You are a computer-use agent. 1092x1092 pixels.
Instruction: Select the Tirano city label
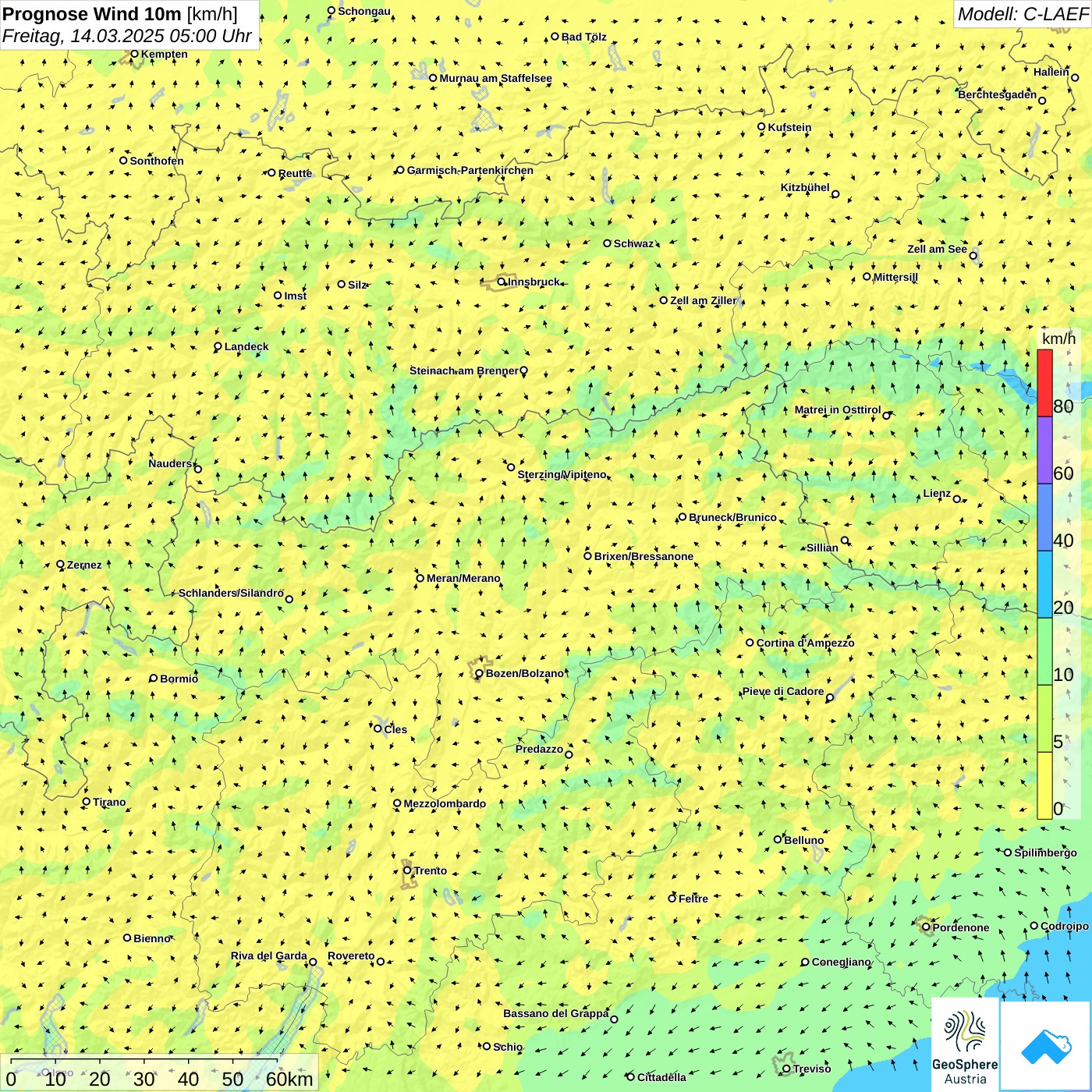point(109,802)
